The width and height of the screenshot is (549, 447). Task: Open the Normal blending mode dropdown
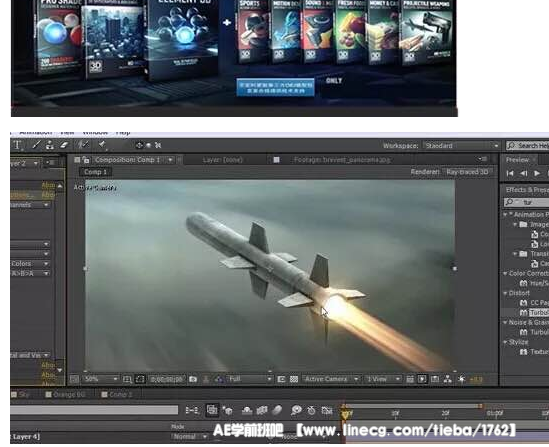189,437
